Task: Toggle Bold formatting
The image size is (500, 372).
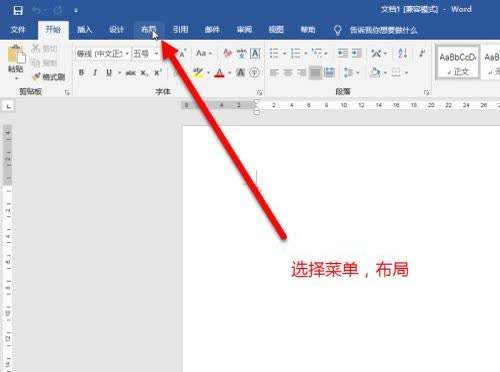Action: [x=81, y=73]
